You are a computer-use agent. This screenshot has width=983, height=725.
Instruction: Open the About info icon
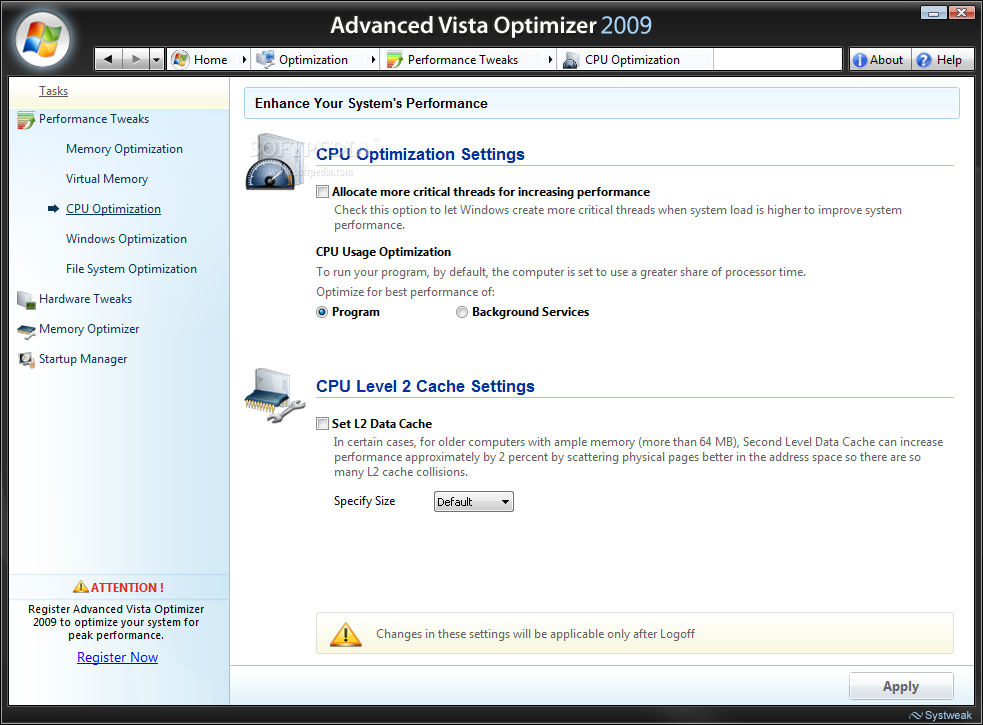click(860, 60)
